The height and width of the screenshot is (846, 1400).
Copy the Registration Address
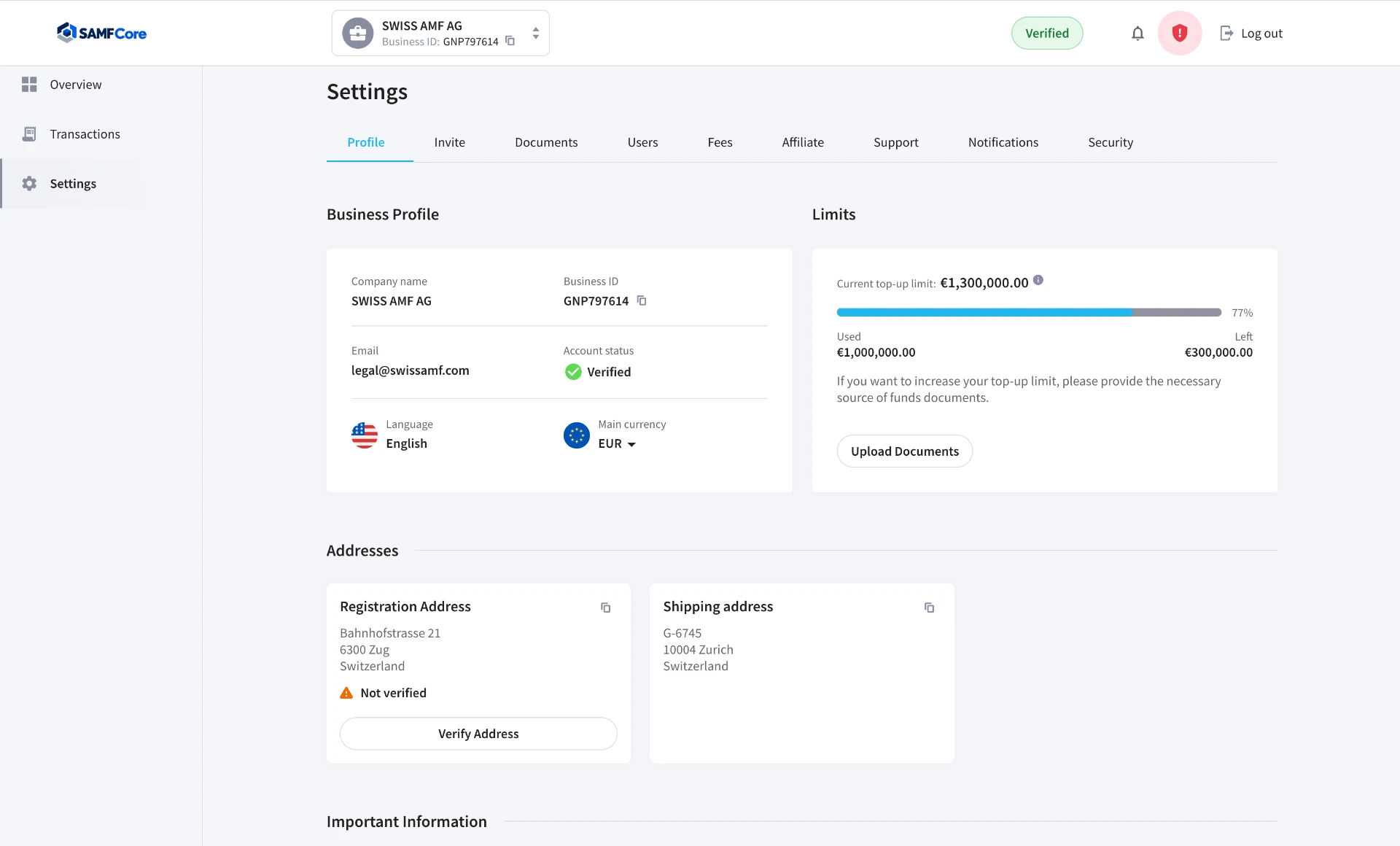[x=605, y=608]
